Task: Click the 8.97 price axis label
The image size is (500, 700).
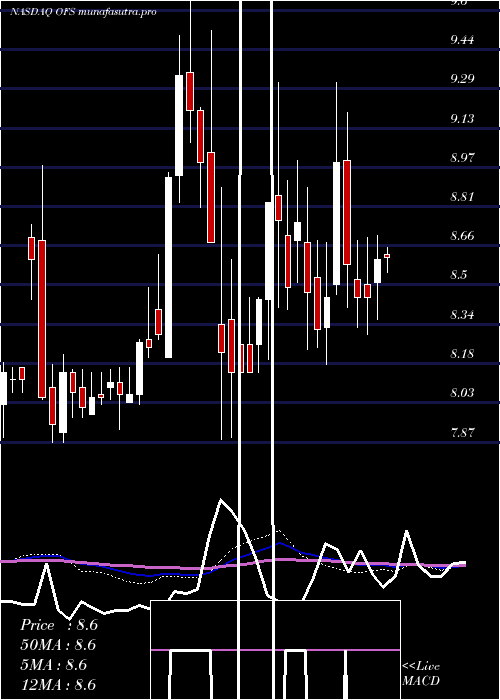Action: 462,158
